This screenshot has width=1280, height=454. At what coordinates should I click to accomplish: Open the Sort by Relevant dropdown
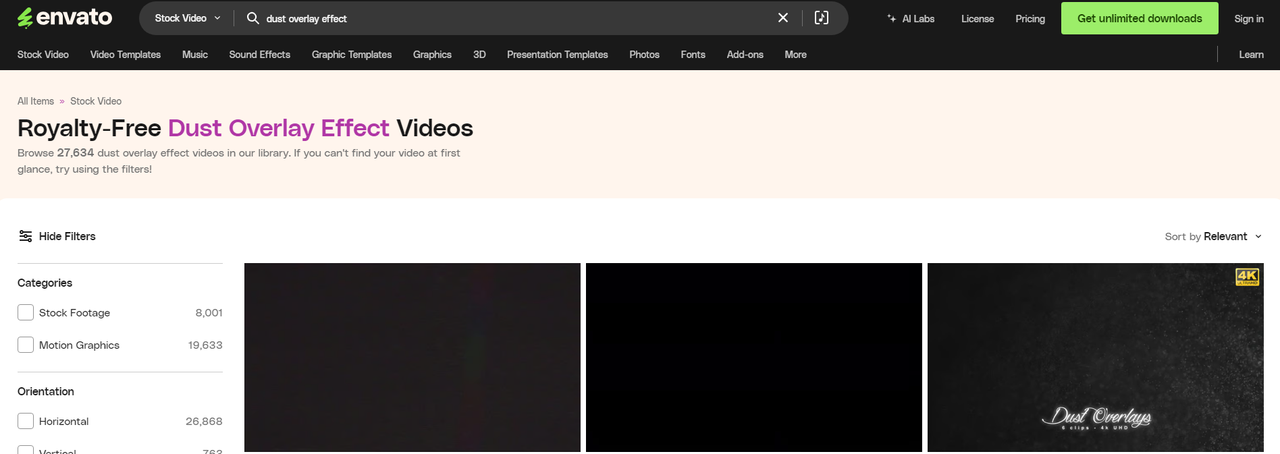tap(1214, 236)
